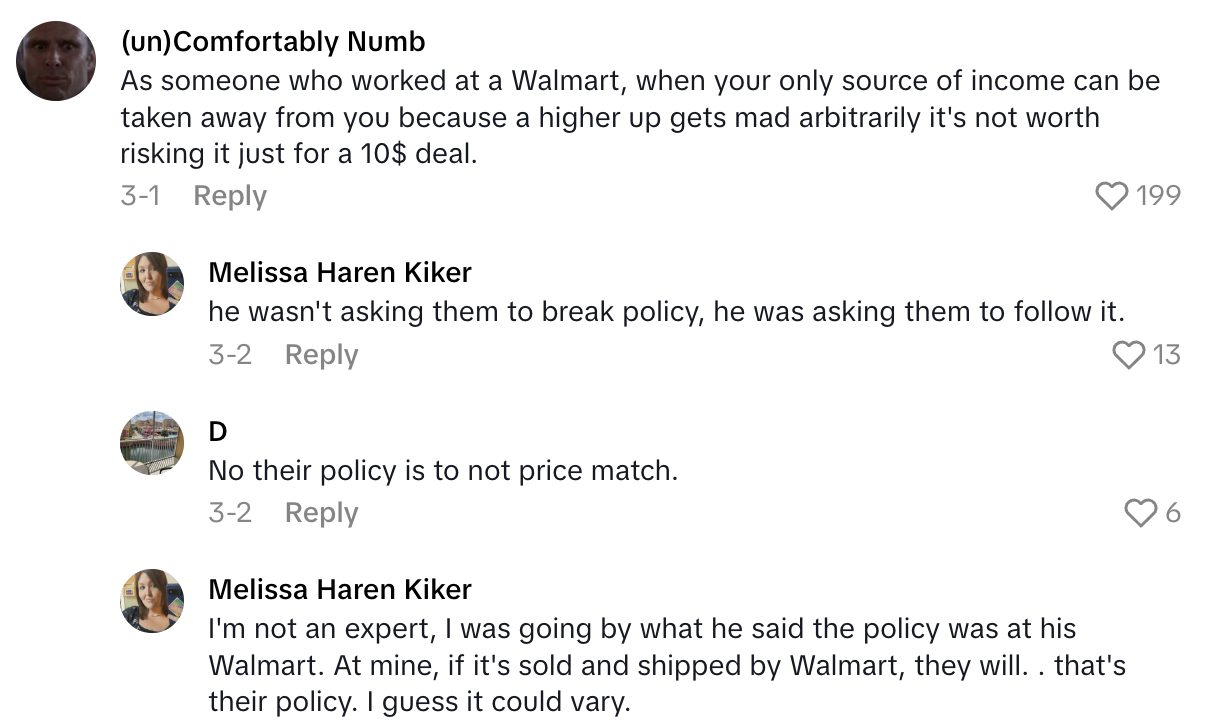The height and width of the screenshot is (726, 1214).
Task: View Melissa Haren Kiker's avatar
Action: click(152, 283)
